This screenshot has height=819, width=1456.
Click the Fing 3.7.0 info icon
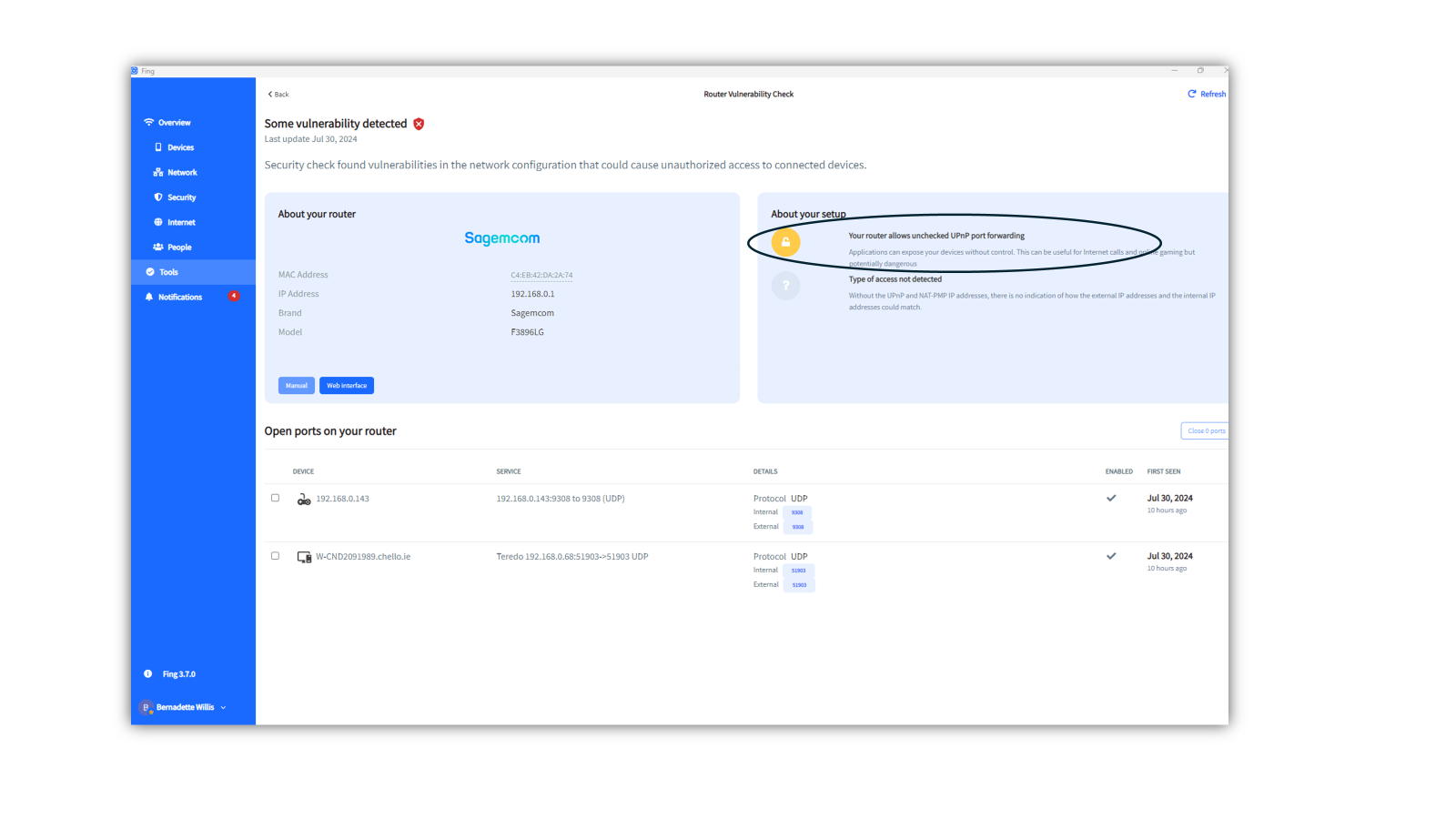point(148,674)
